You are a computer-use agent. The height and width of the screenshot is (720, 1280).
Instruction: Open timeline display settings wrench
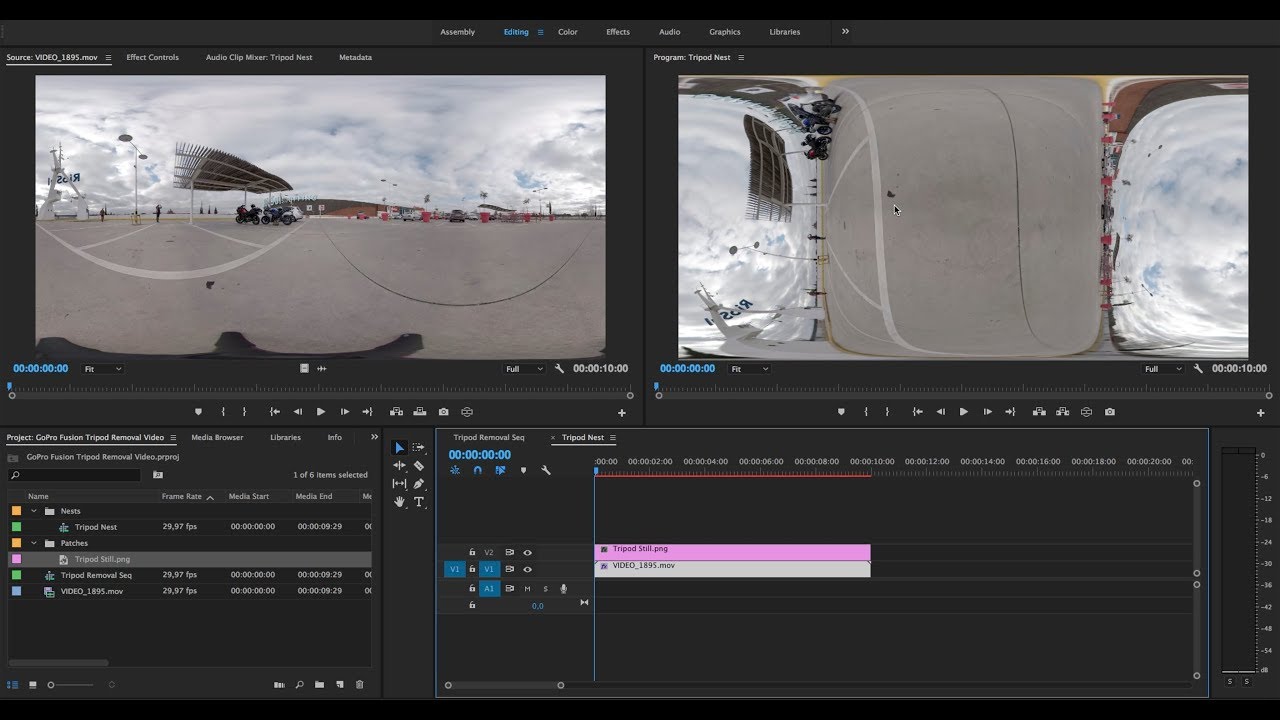pyautogui.click(x=546, y=470)
